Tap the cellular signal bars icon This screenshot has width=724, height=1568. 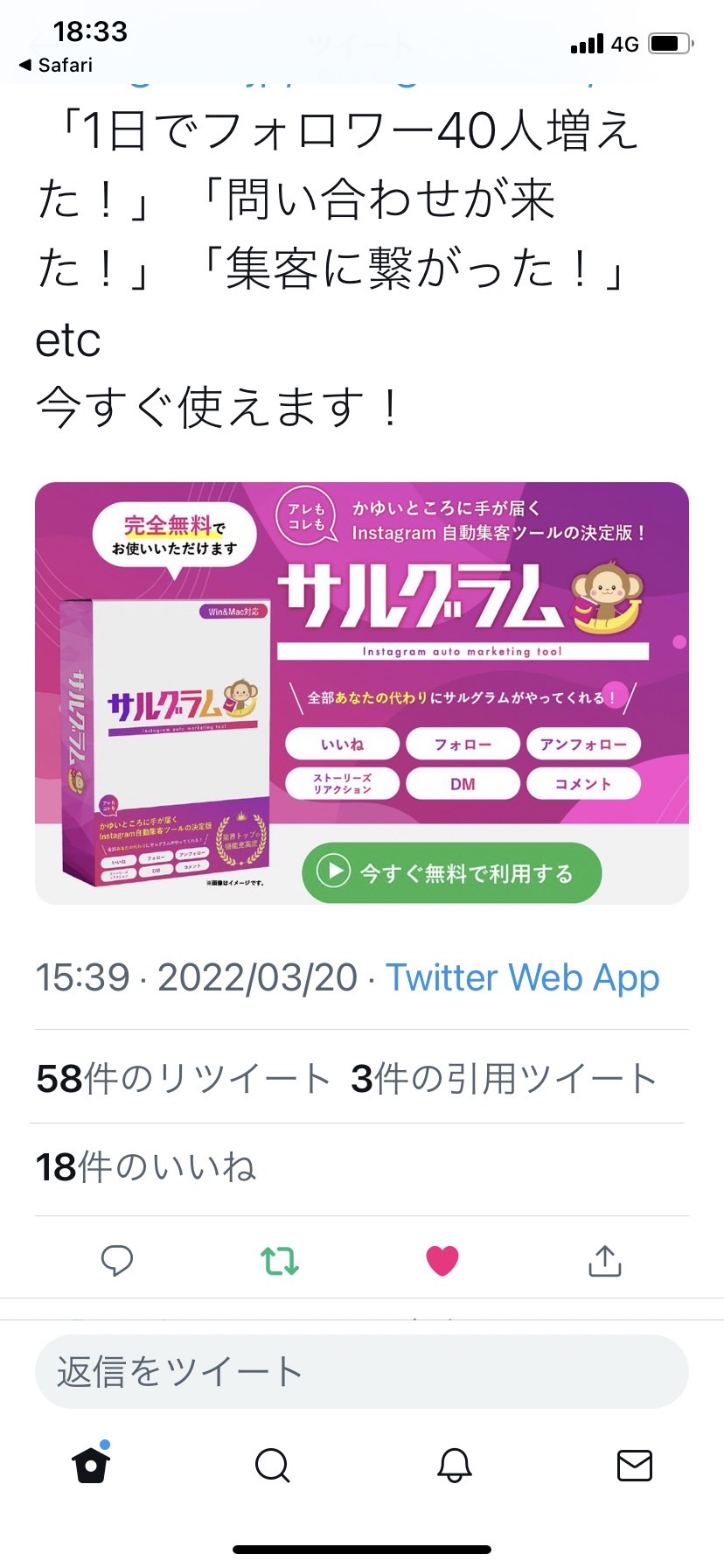pos(587,43)
